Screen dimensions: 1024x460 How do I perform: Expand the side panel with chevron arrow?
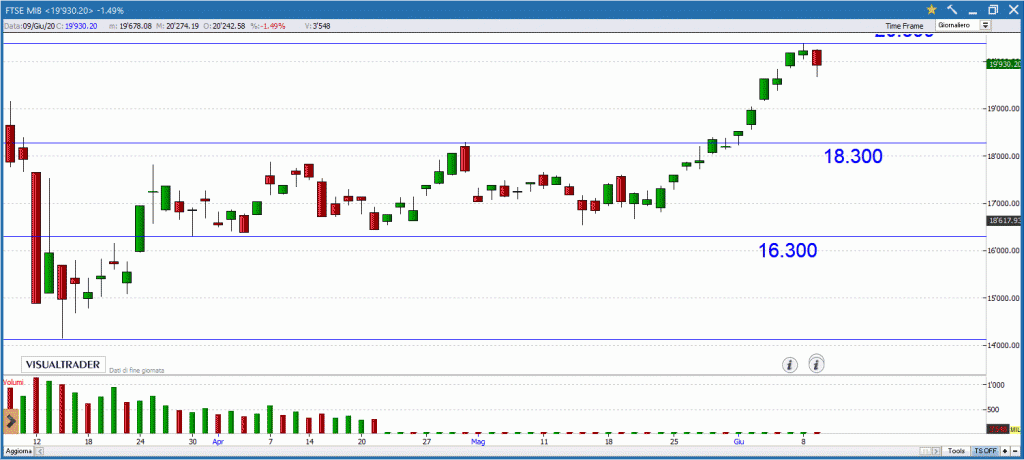(x=10, y=421)
